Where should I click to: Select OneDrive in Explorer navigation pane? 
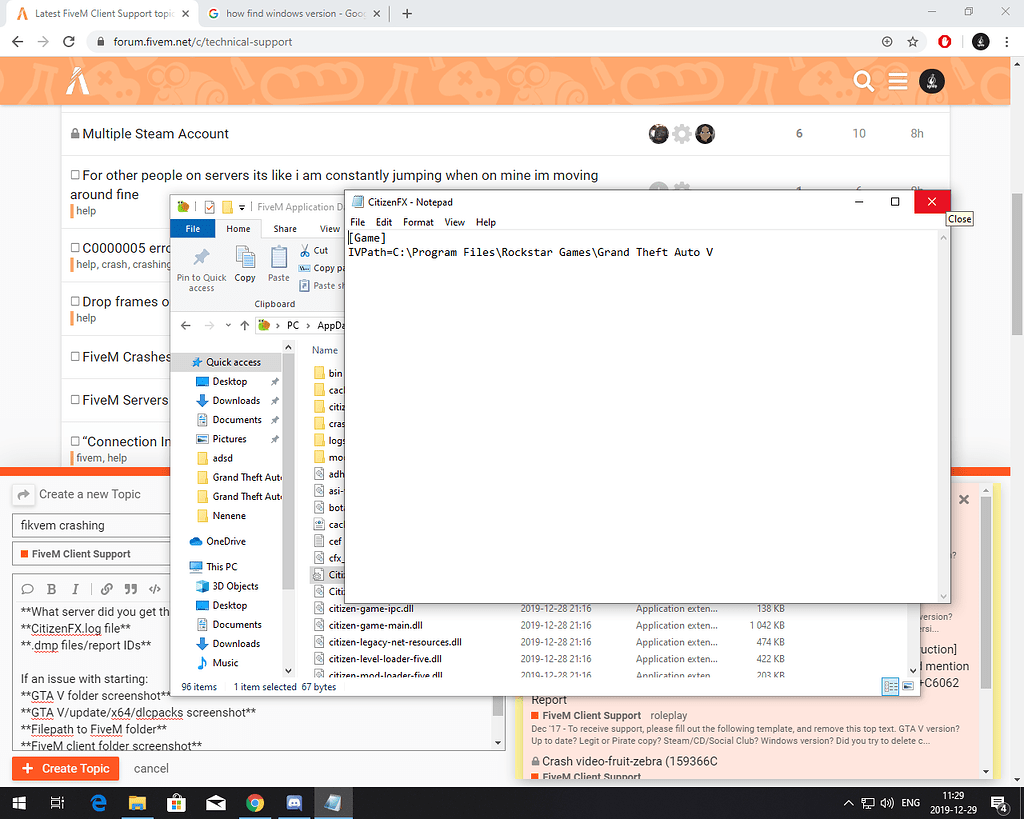click(225, 541)
